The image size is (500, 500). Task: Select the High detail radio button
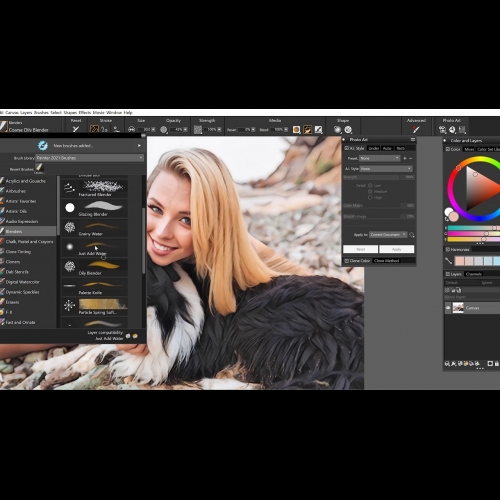point(370,198)
